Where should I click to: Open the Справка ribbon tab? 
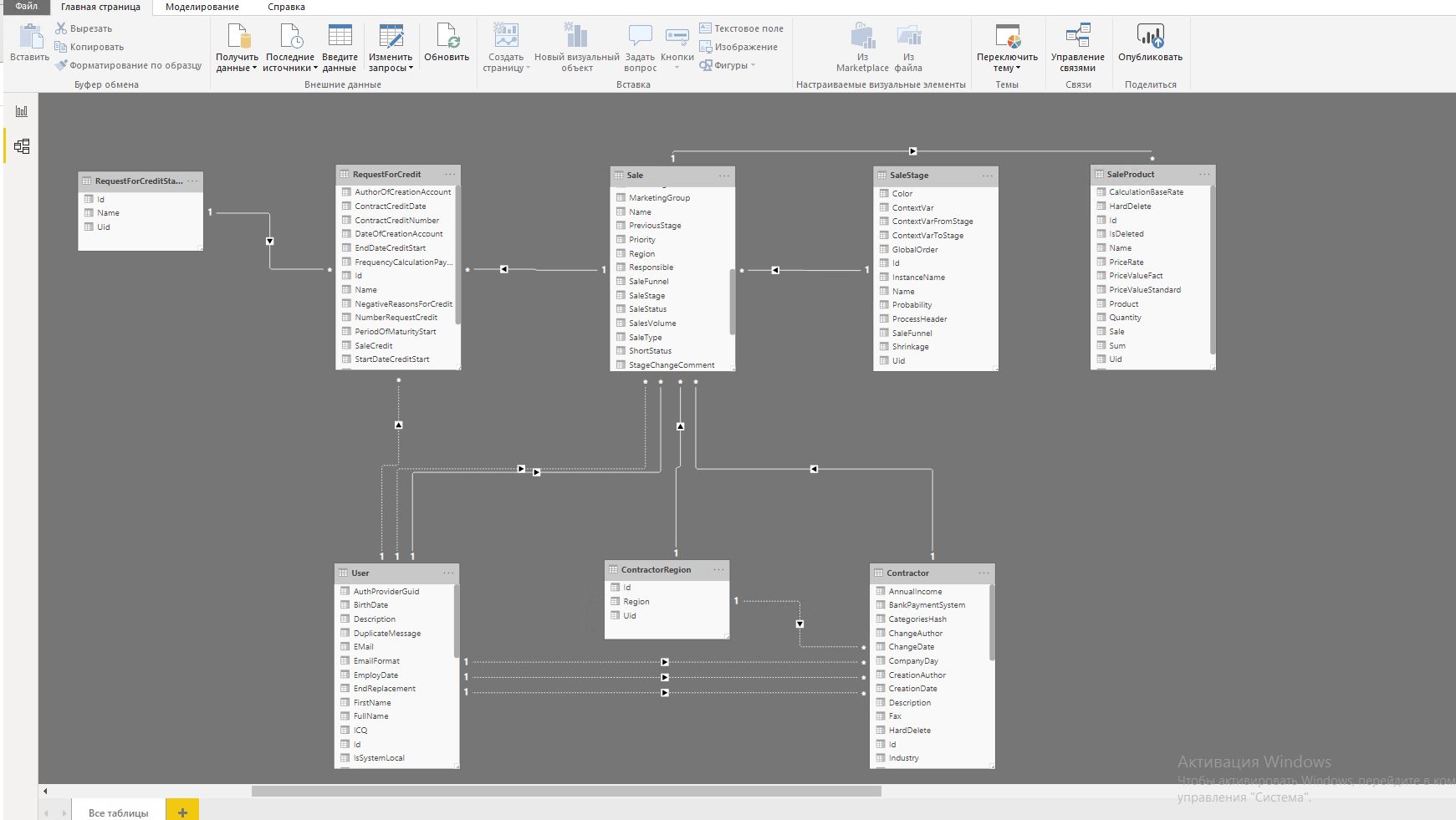(286, 7)
